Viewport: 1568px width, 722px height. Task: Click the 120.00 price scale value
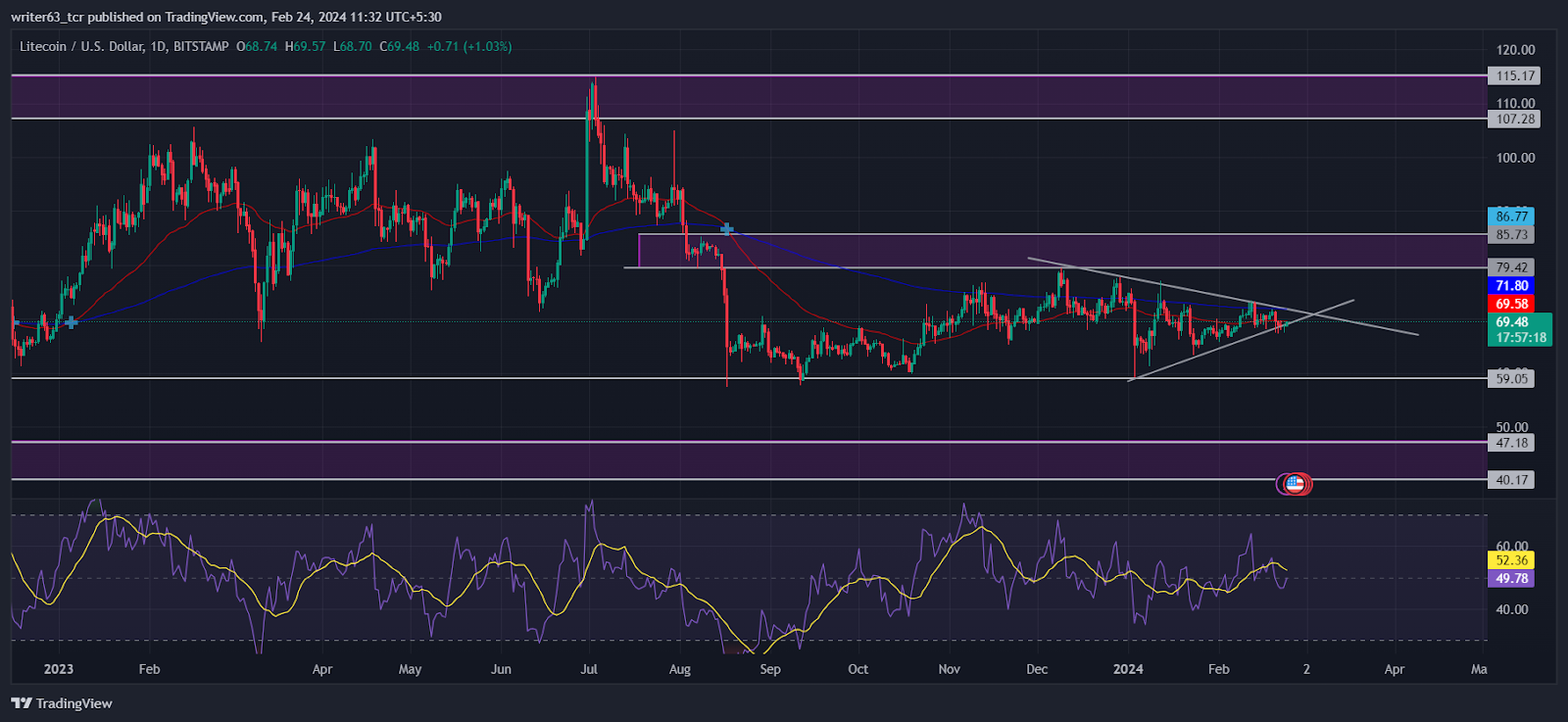pyautogui.click(x=1515, y=50)
